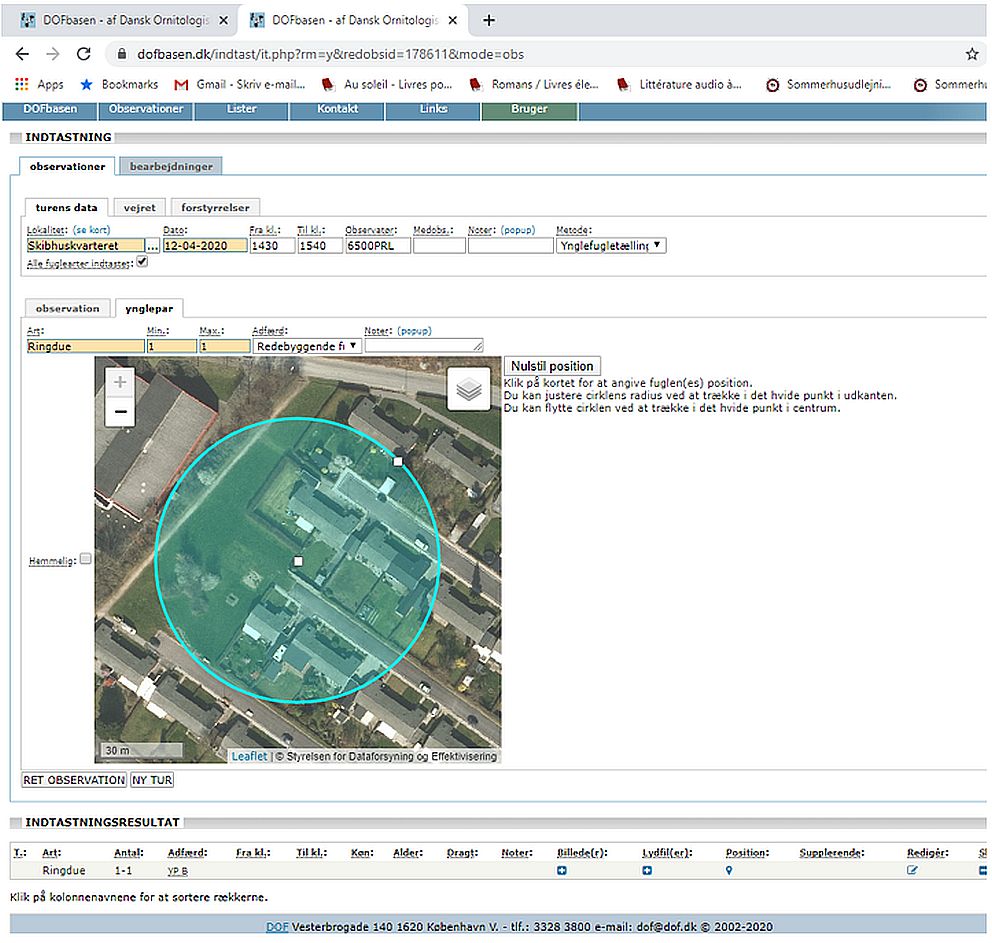Screen dimensions: 992x943
Task: Select observationer tab
Action: 67,166
